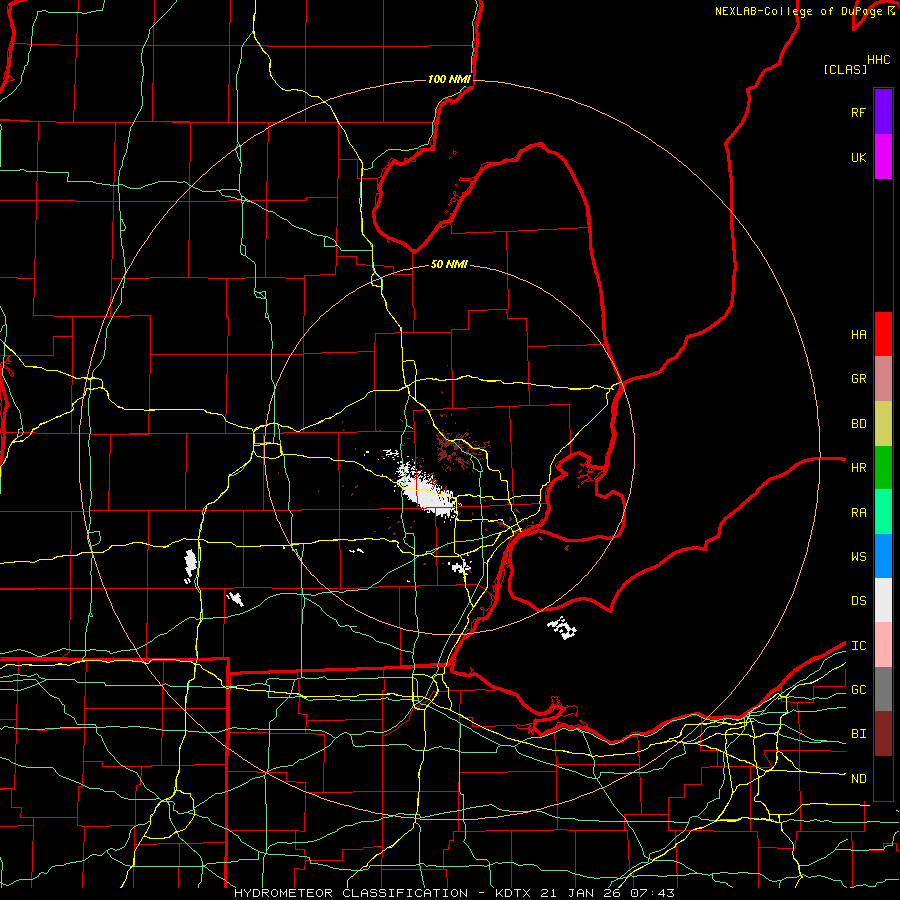Click the gray GC legend color swatch
This screenshot has width=900, height=900.
[883, 689]
